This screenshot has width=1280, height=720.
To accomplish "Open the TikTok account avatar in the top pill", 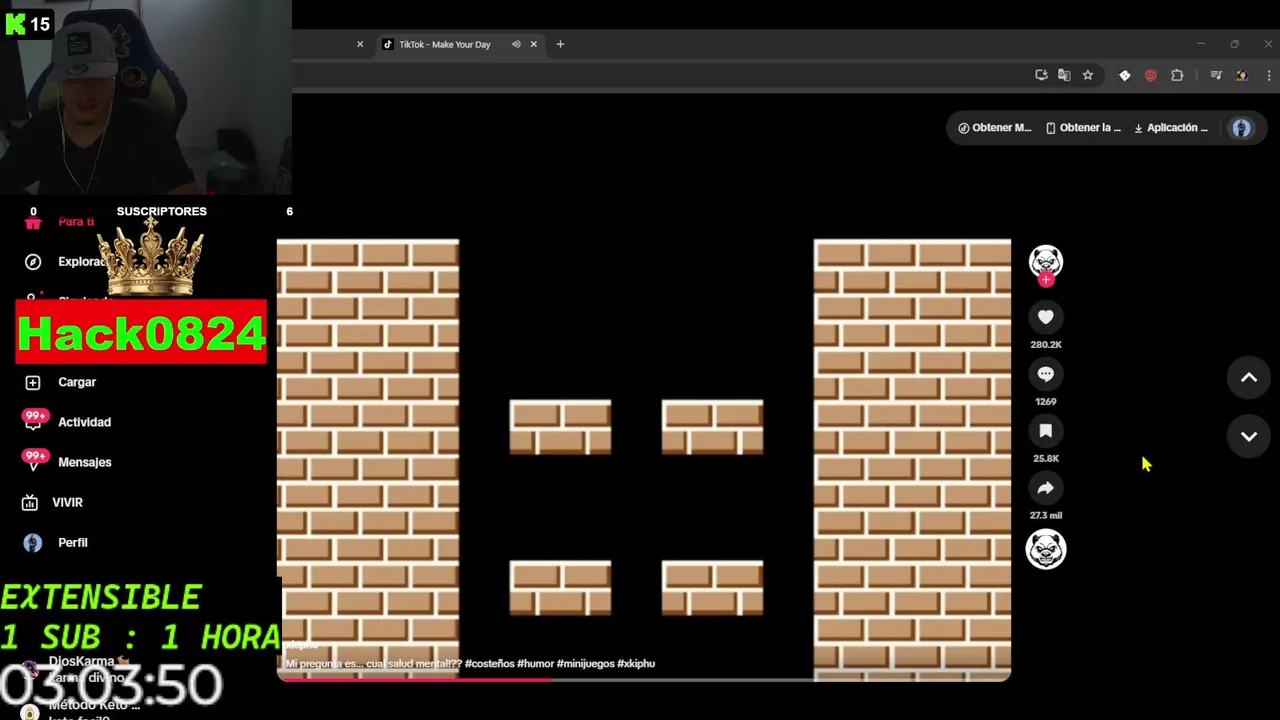I will pos(1241,128).
